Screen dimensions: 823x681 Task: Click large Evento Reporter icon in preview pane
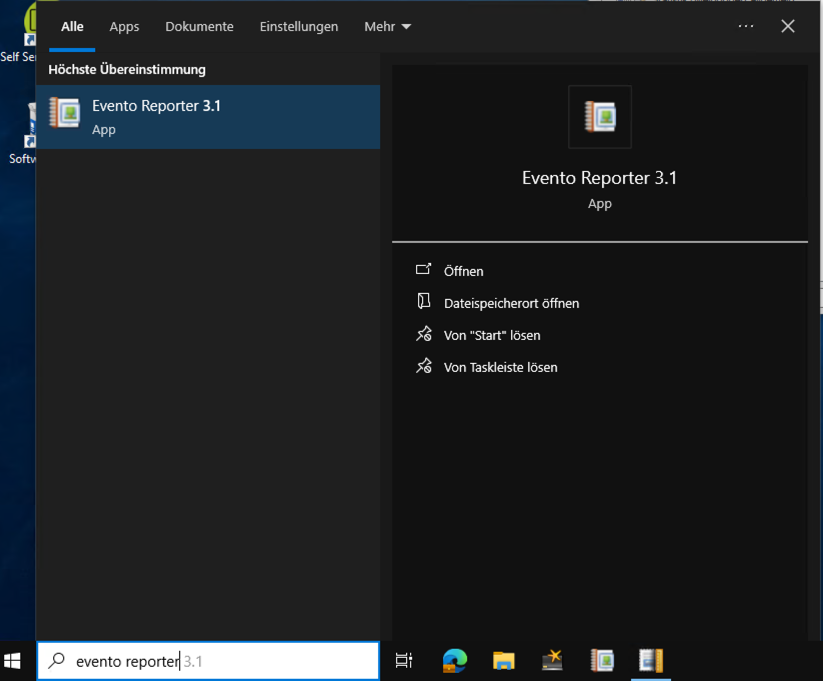pos(599,117)
